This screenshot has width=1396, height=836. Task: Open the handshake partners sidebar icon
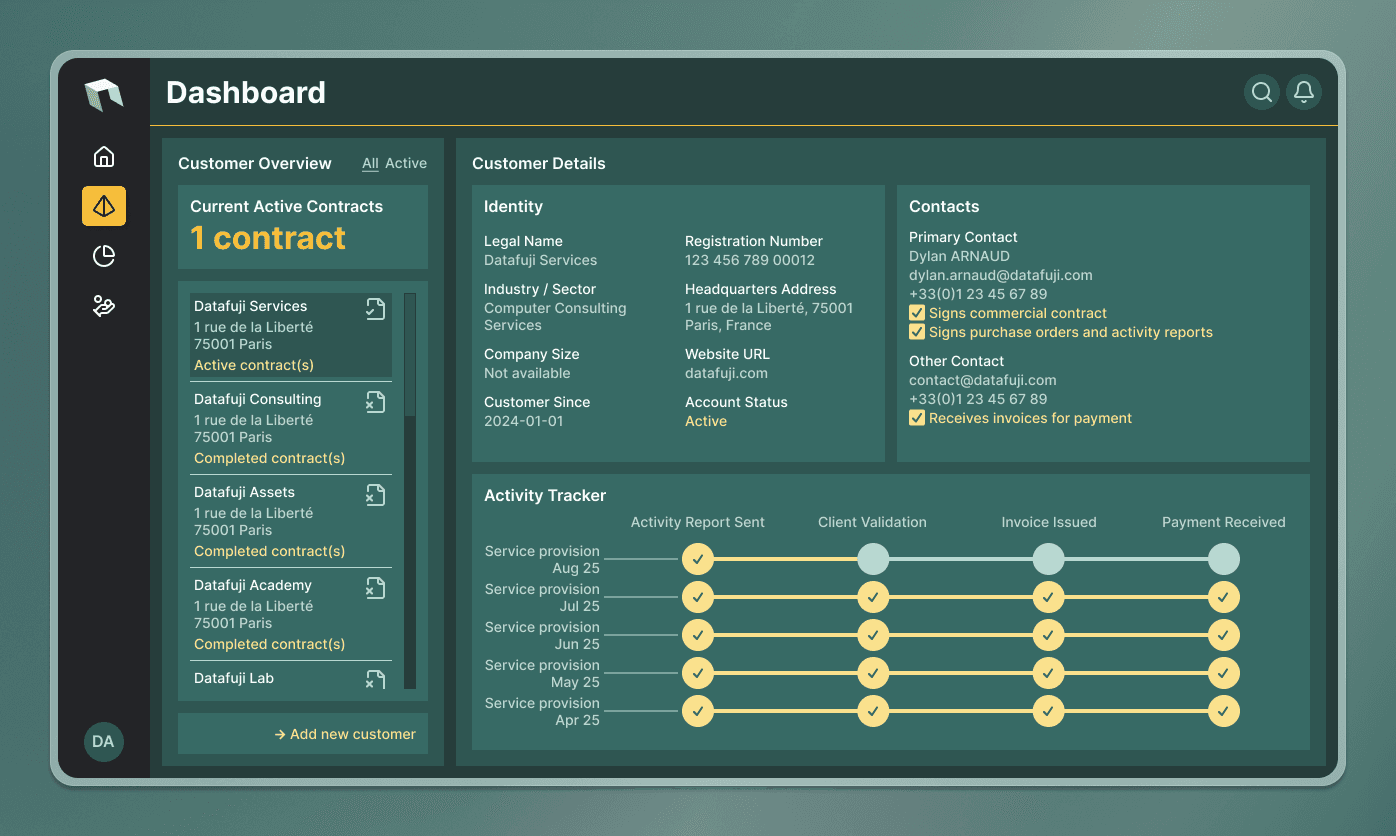pyautogui.click(x=104, y=306)
